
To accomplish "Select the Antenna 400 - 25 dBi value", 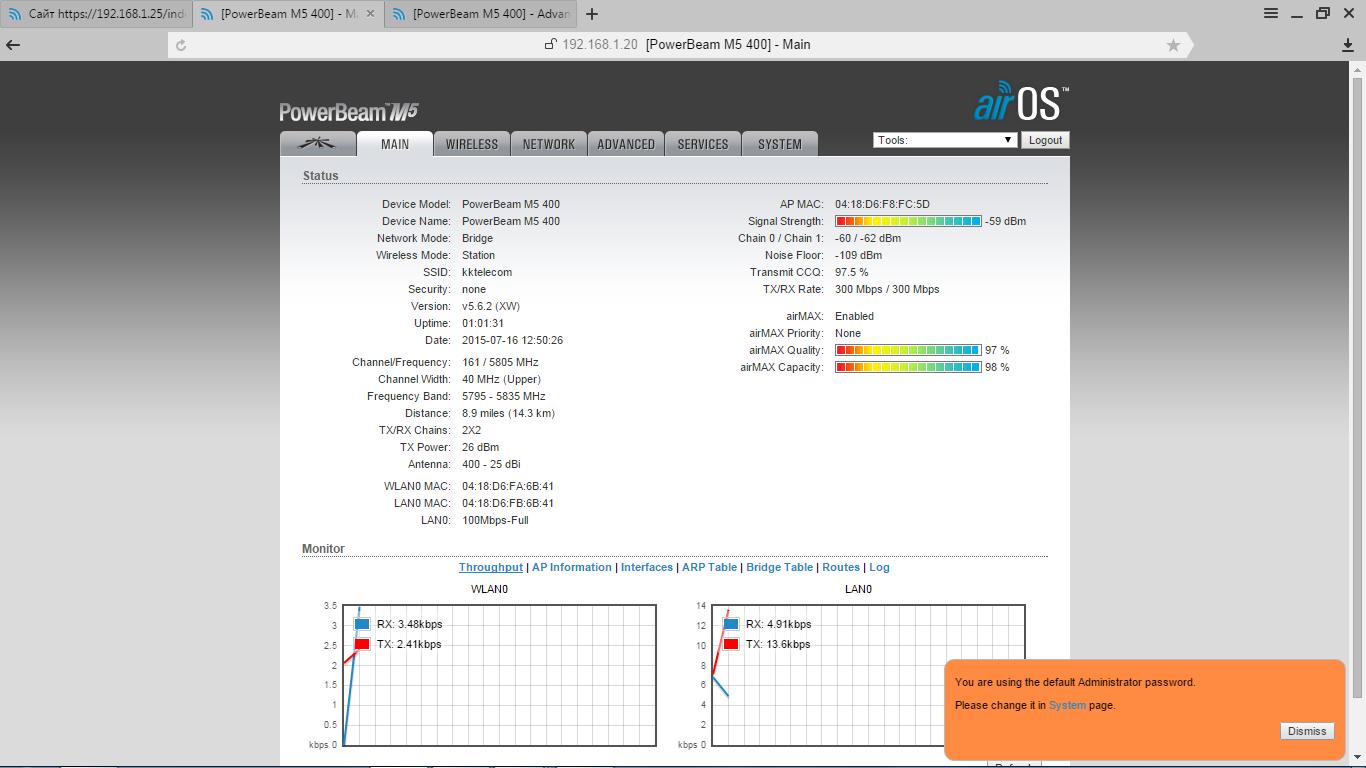I will [x=491, y=464].
